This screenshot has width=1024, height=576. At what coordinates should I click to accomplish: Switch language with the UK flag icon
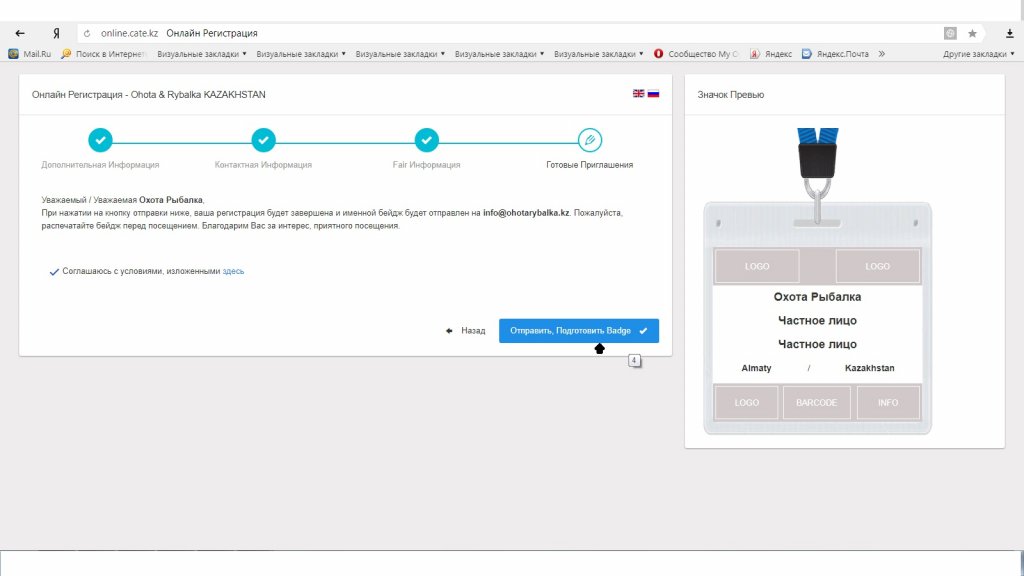(x=639, y=93)
